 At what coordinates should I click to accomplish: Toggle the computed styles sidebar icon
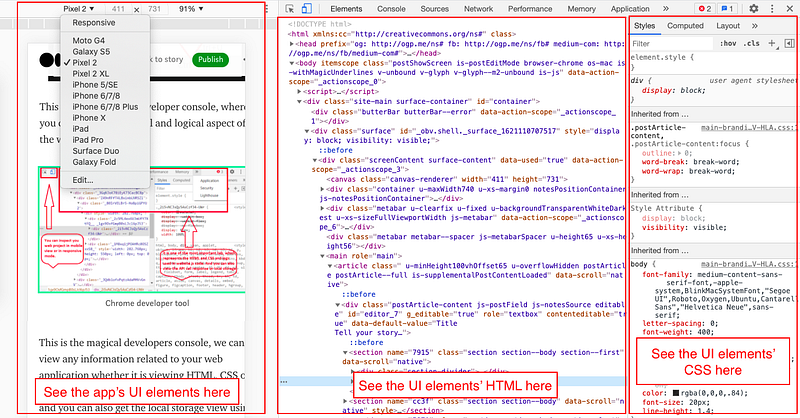coord(789,43)
